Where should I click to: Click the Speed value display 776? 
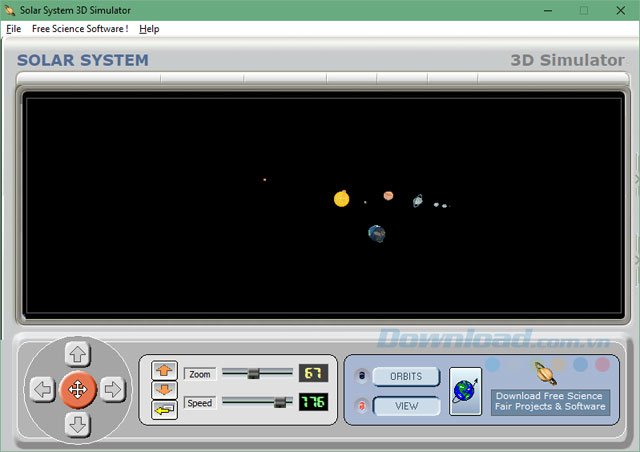coord(313,402)
